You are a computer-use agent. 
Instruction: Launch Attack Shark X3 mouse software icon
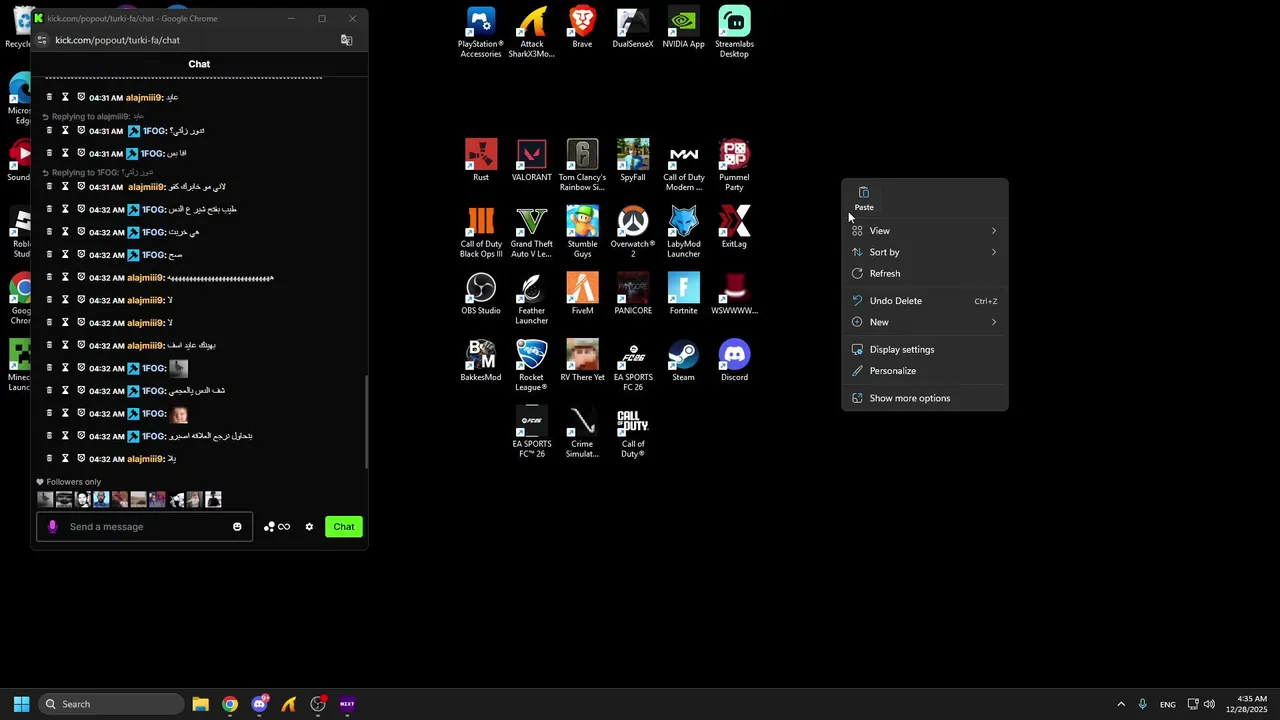click(531, 32)
